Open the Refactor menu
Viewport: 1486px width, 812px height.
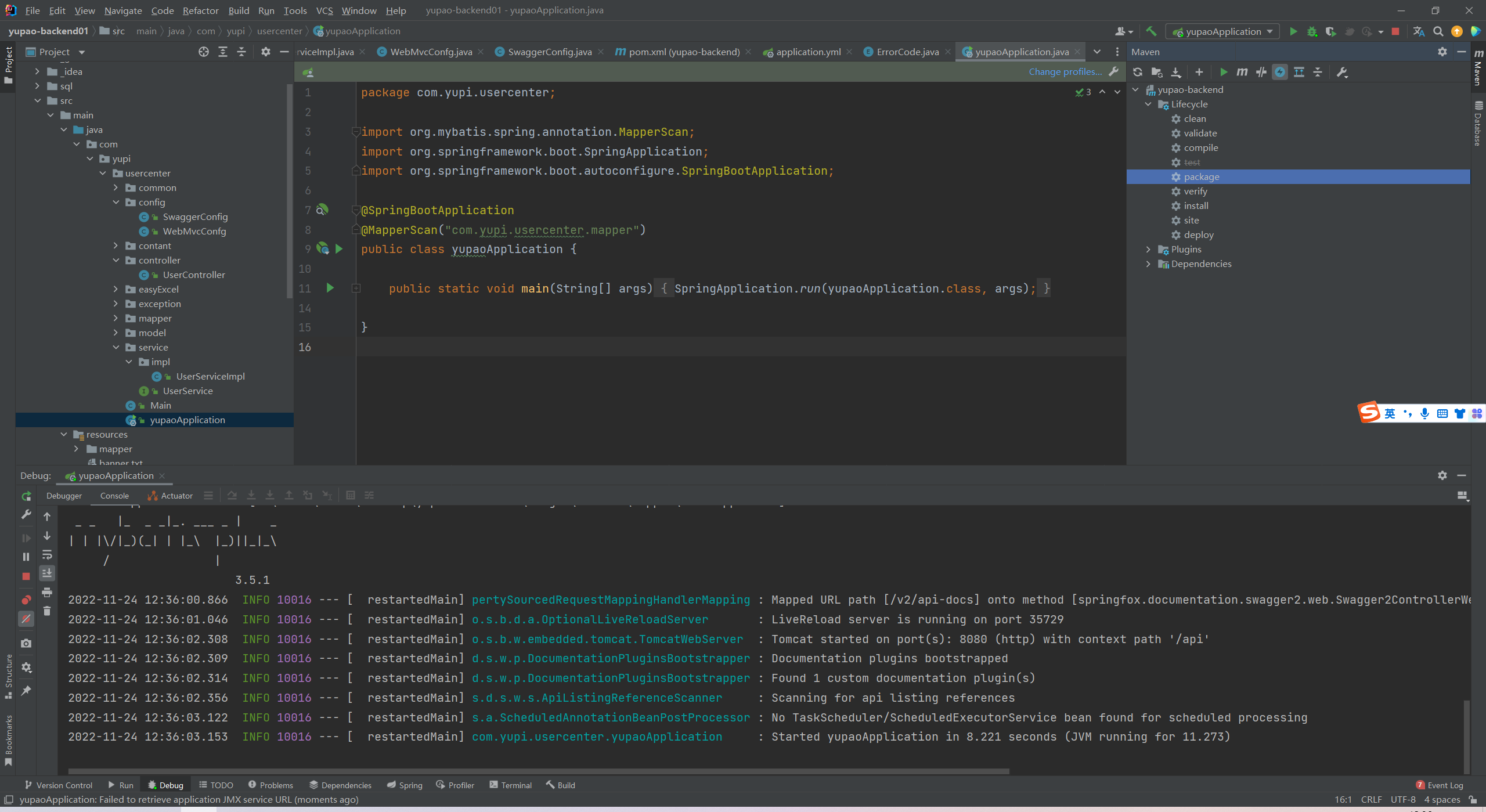click(200, 10)
